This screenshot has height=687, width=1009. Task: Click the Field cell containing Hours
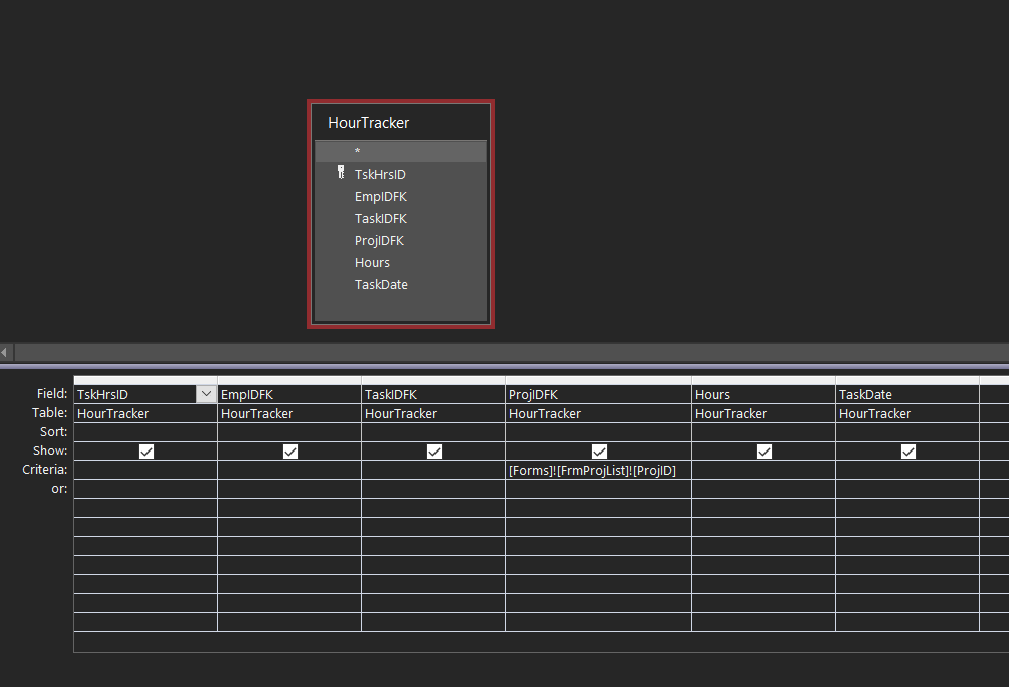pos(763,394)
